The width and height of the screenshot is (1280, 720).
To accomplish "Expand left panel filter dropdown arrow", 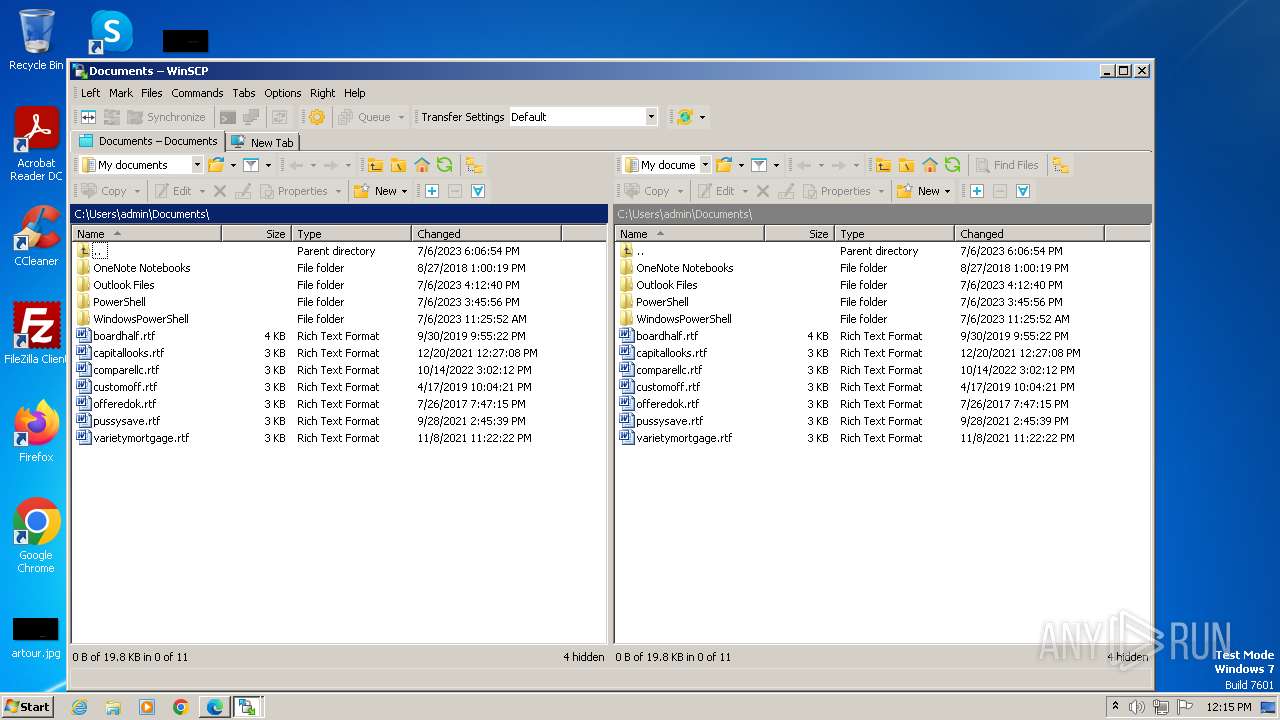I will (268, 165).
